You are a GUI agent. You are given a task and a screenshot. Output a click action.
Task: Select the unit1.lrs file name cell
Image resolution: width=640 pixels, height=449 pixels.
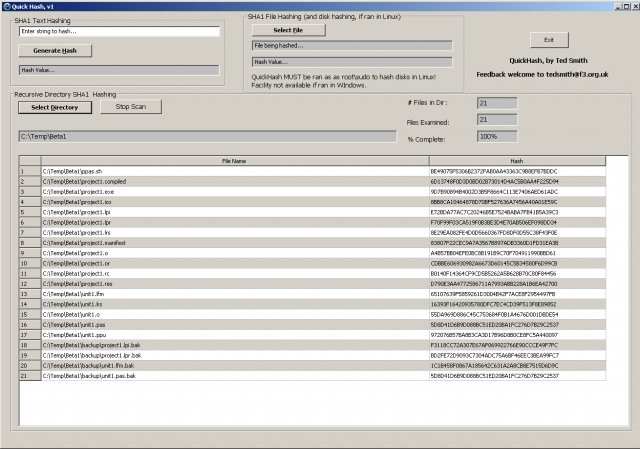(235, 304)
